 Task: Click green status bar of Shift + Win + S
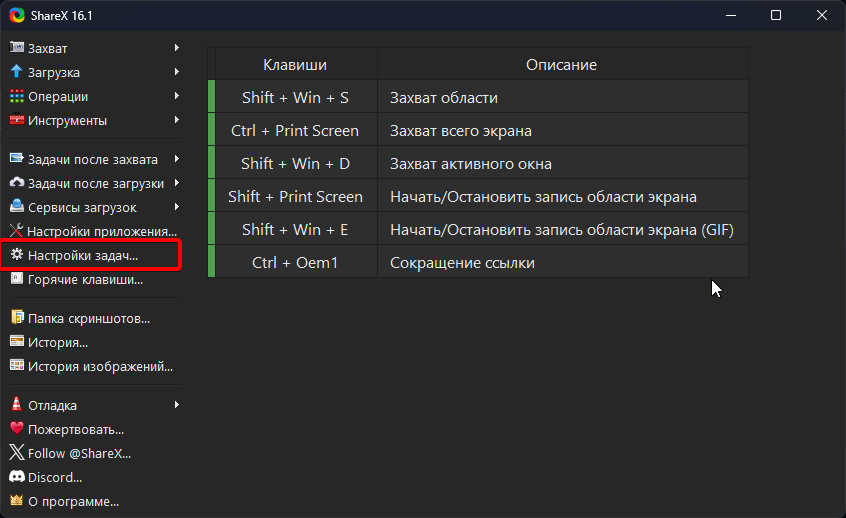coord(212,96)
